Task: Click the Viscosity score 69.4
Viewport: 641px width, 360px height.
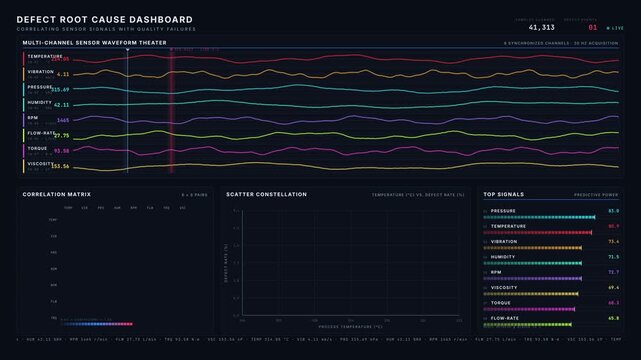Action: coord(614,288)
